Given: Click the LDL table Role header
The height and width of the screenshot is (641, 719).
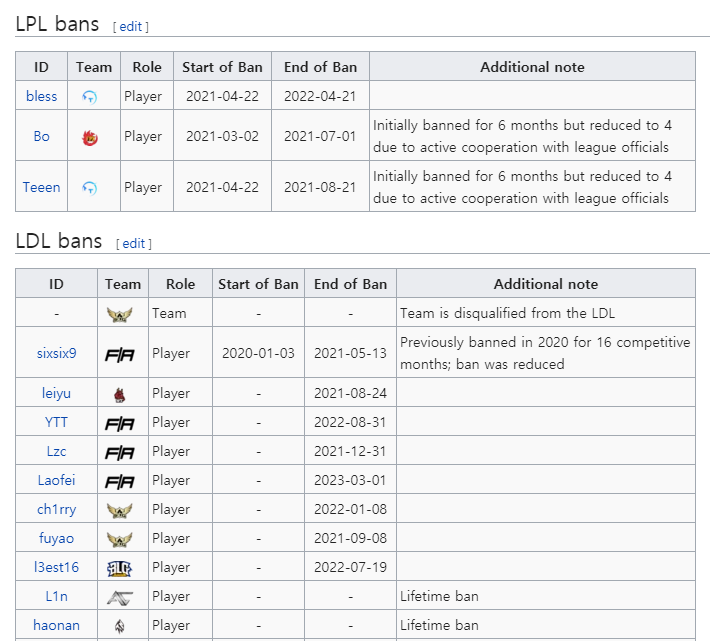Looking at the screenshot, I should [181, 284].
